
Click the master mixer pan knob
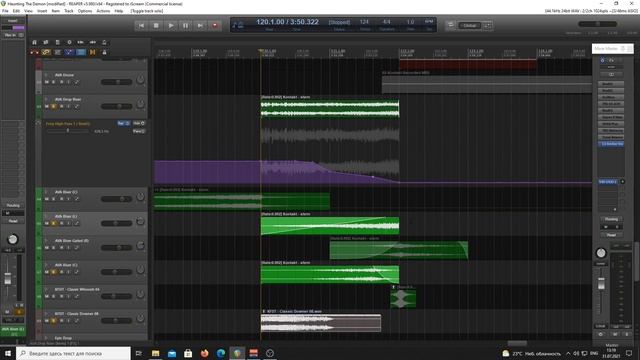(601, 253)
